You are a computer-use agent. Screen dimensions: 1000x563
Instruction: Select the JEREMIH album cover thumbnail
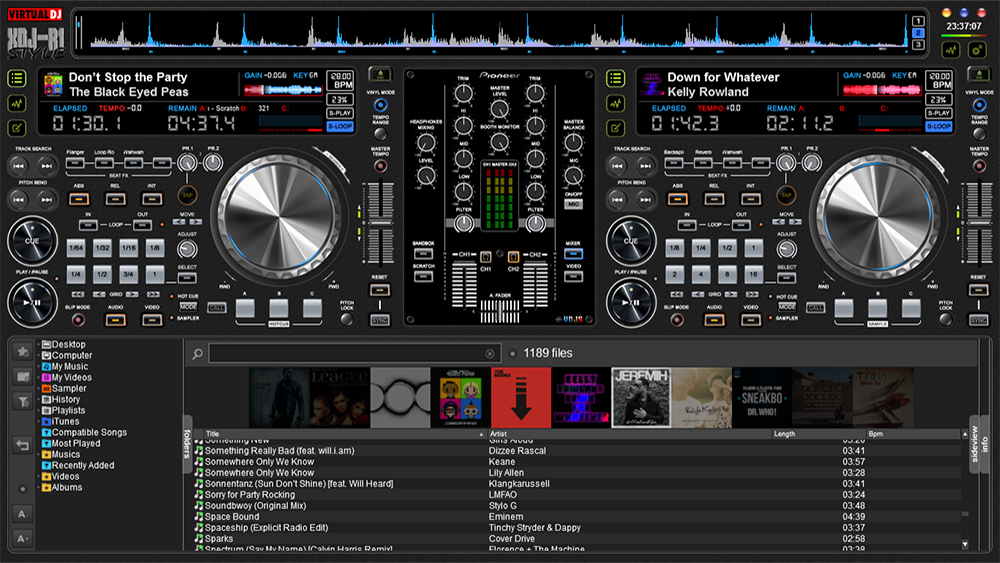click(641, 397)
